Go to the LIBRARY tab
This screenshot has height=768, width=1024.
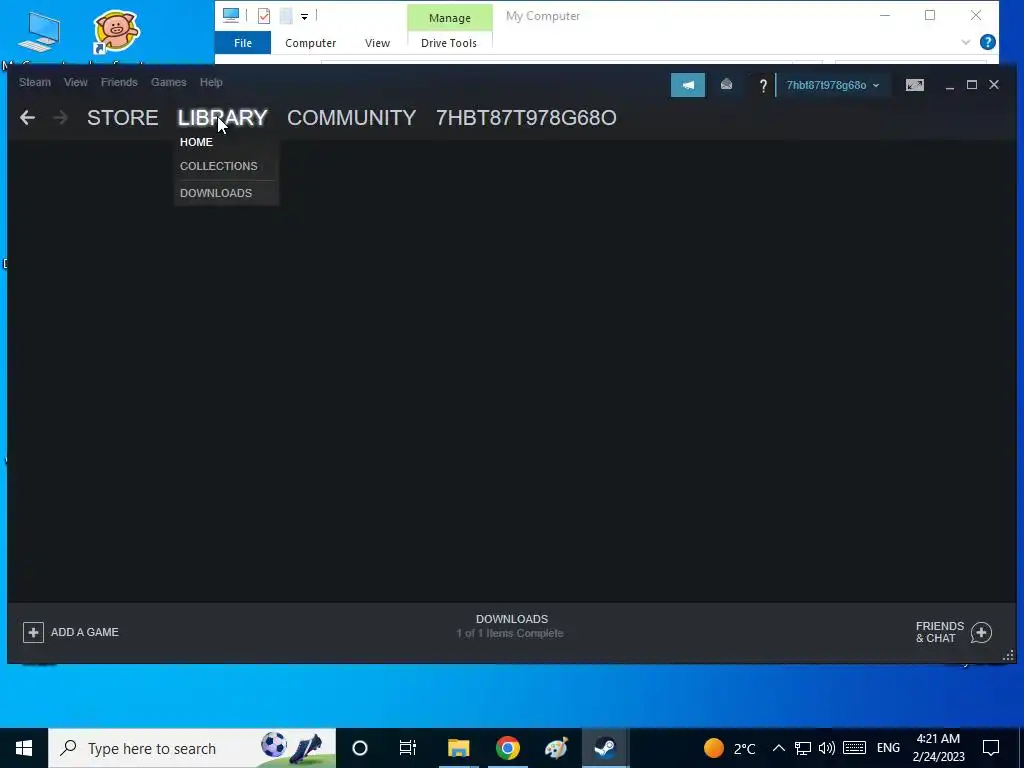click(223, 118)
